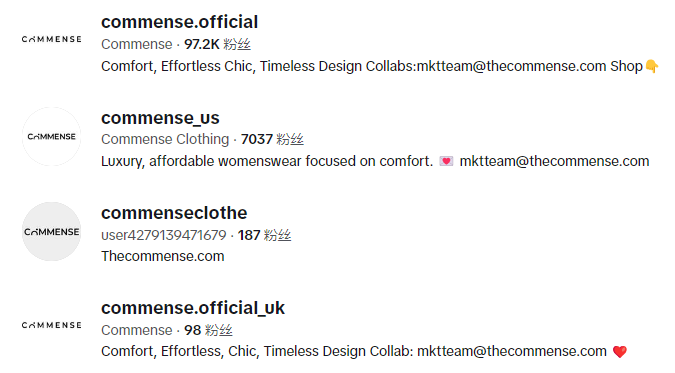The height and width of the screenshot is (373, 675).
Task: Click the 187 followers count
Action: coord(264,235)
